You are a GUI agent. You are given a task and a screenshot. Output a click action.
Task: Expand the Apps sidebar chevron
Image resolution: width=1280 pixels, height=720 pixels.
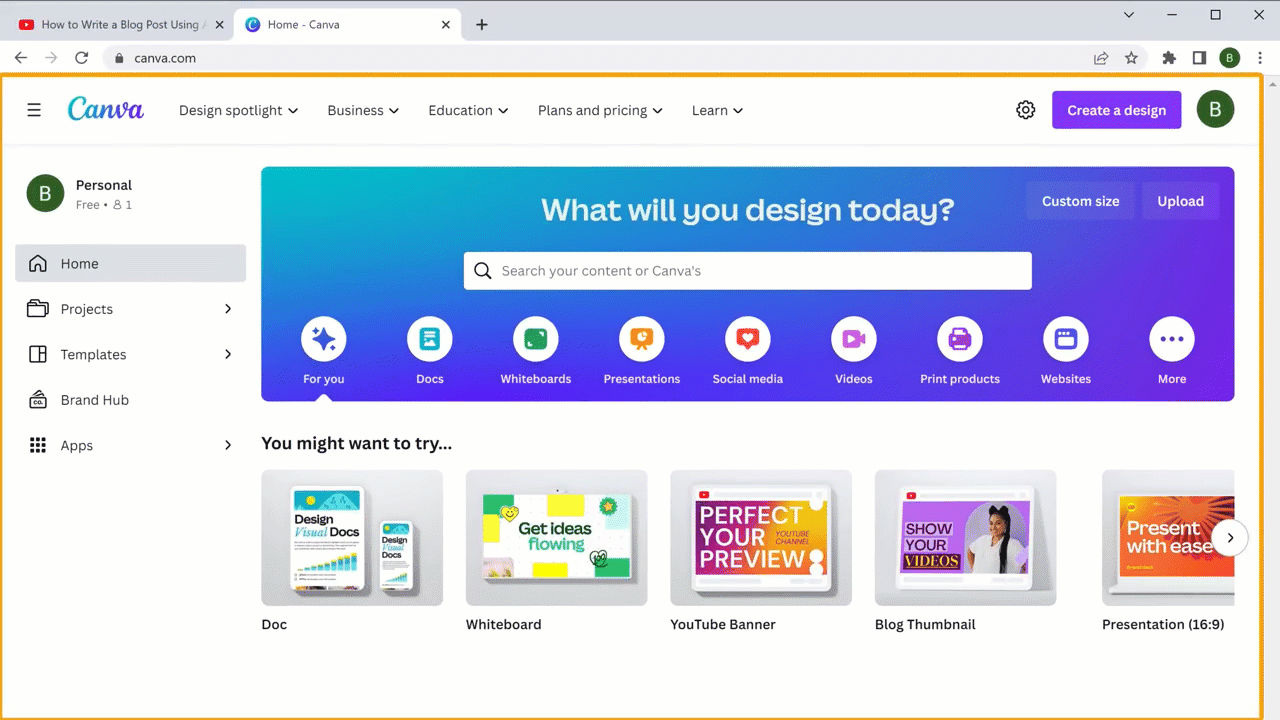pyautogui.click(x=228, y=445)
